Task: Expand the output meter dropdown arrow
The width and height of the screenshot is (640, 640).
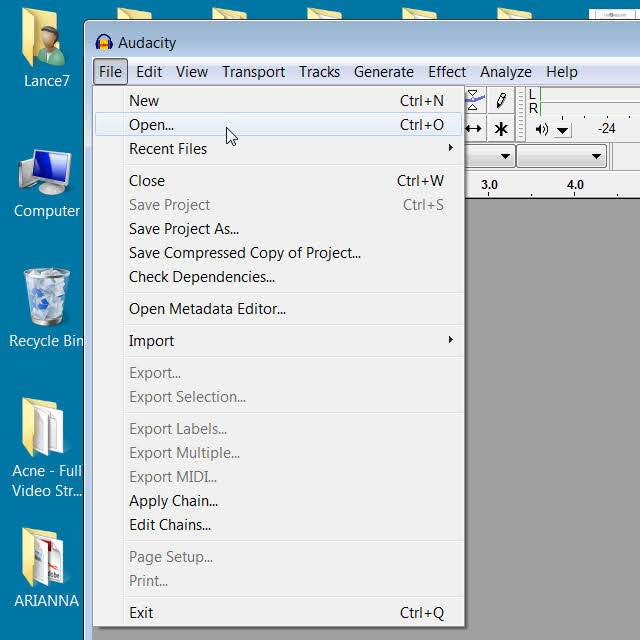Action: (x=562, y=131)
